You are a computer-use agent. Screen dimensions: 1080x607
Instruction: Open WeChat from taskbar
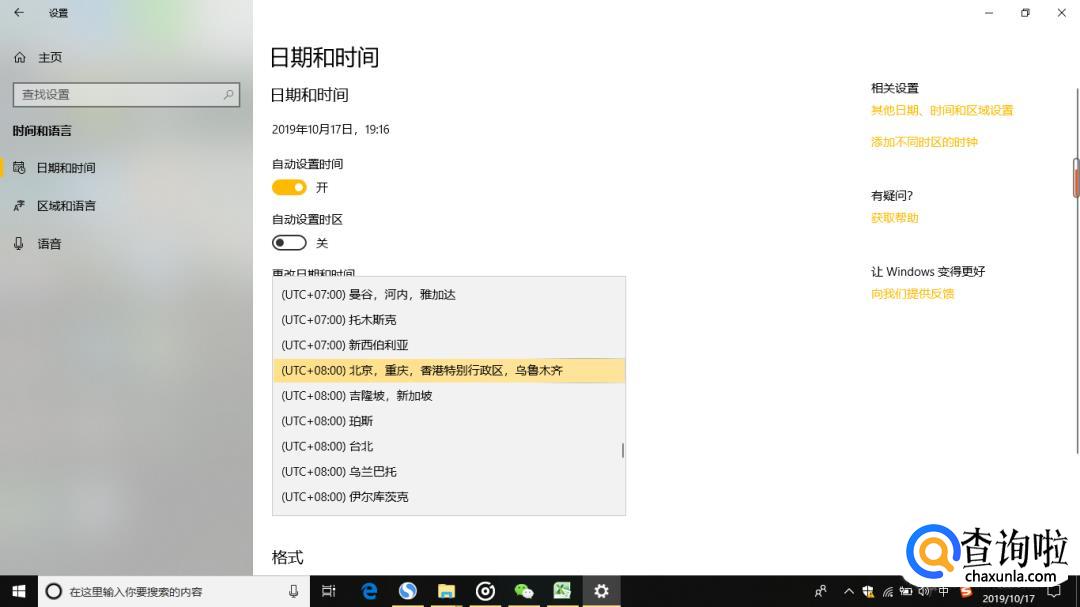click(x=523, y=591)
